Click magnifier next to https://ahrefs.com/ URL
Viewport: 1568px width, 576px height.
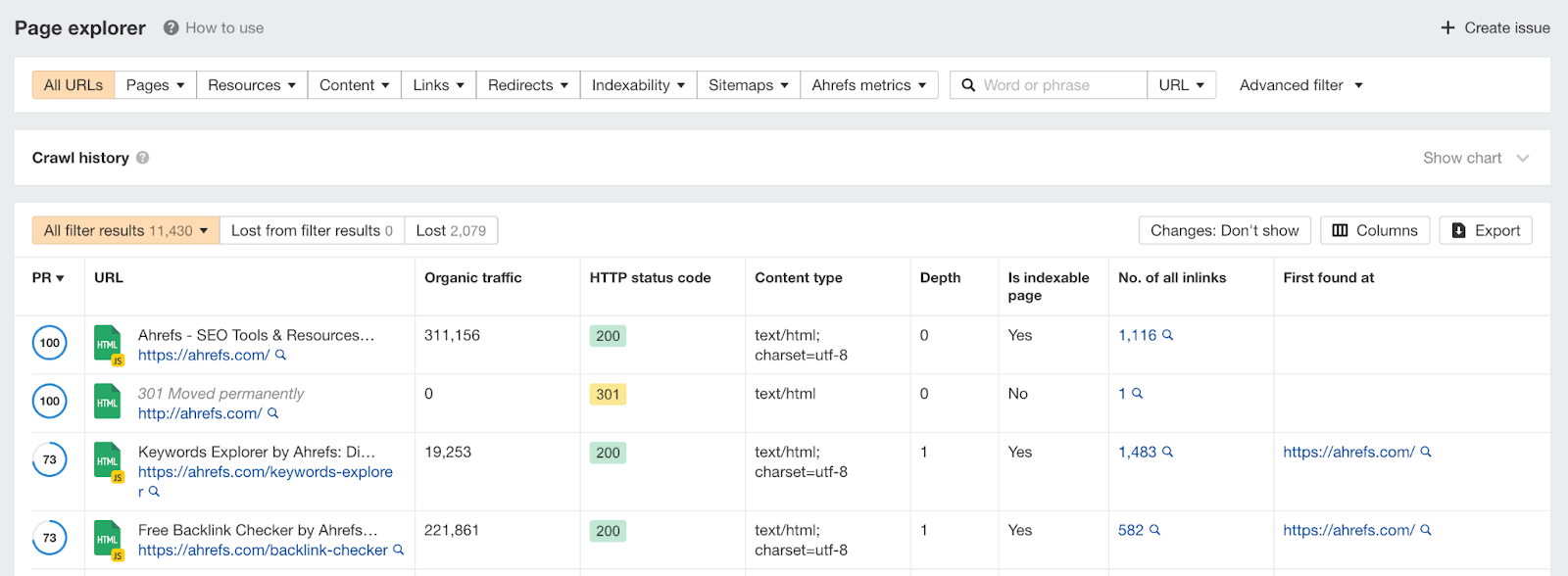[280, 355]
